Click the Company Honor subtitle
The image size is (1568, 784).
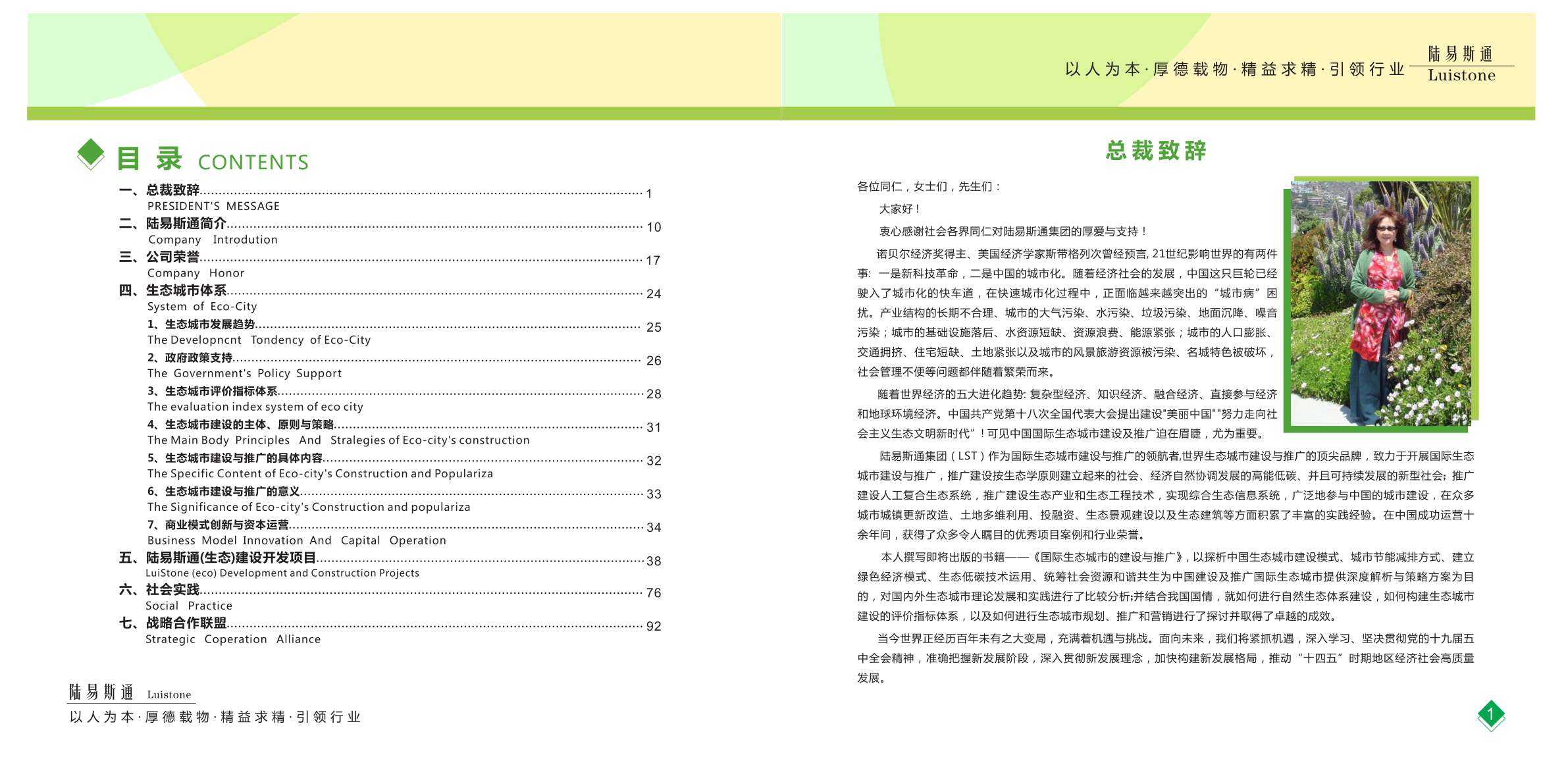pyautogui.click(x=196, y=273)
